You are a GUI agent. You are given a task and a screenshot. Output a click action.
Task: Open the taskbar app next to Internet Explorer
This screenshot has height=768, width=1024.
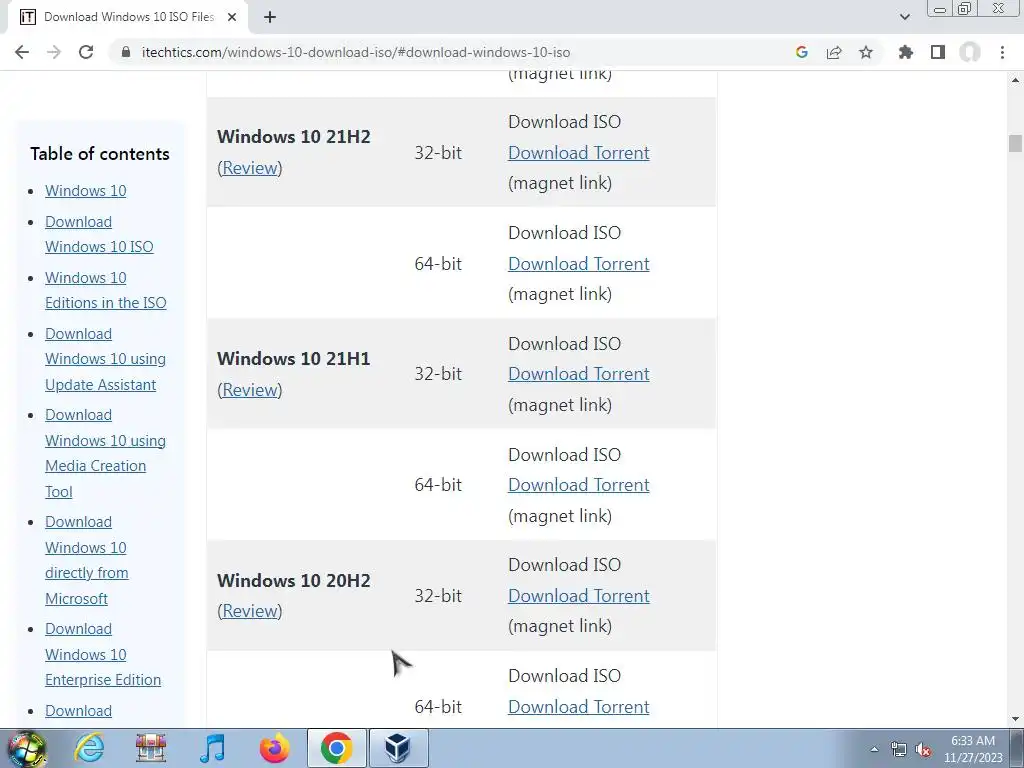coord(151,748)
